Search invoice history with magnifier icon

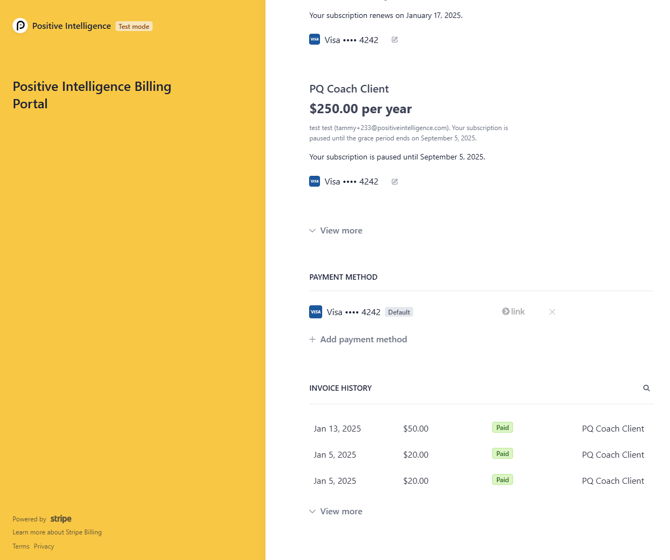point(646,388)
